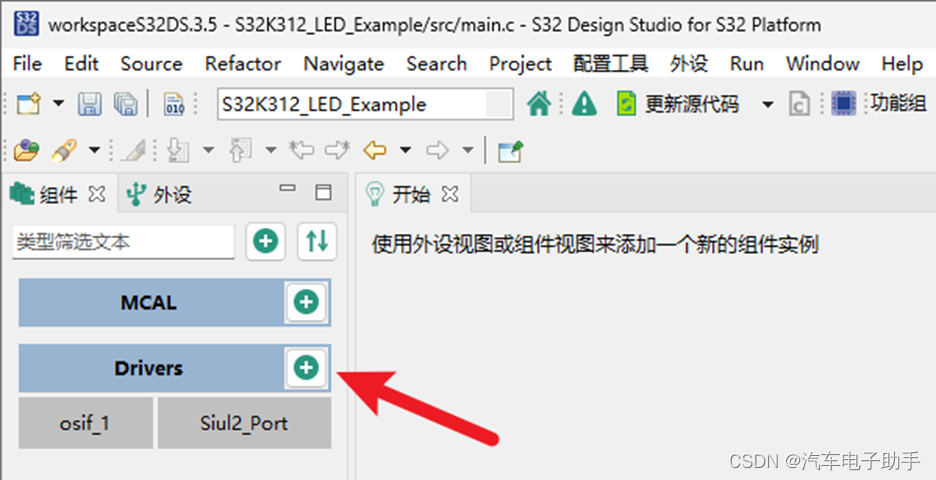Viewport: 936px width, 480px height.
Task: Select the osif_1 component
Action: (85, 423)
